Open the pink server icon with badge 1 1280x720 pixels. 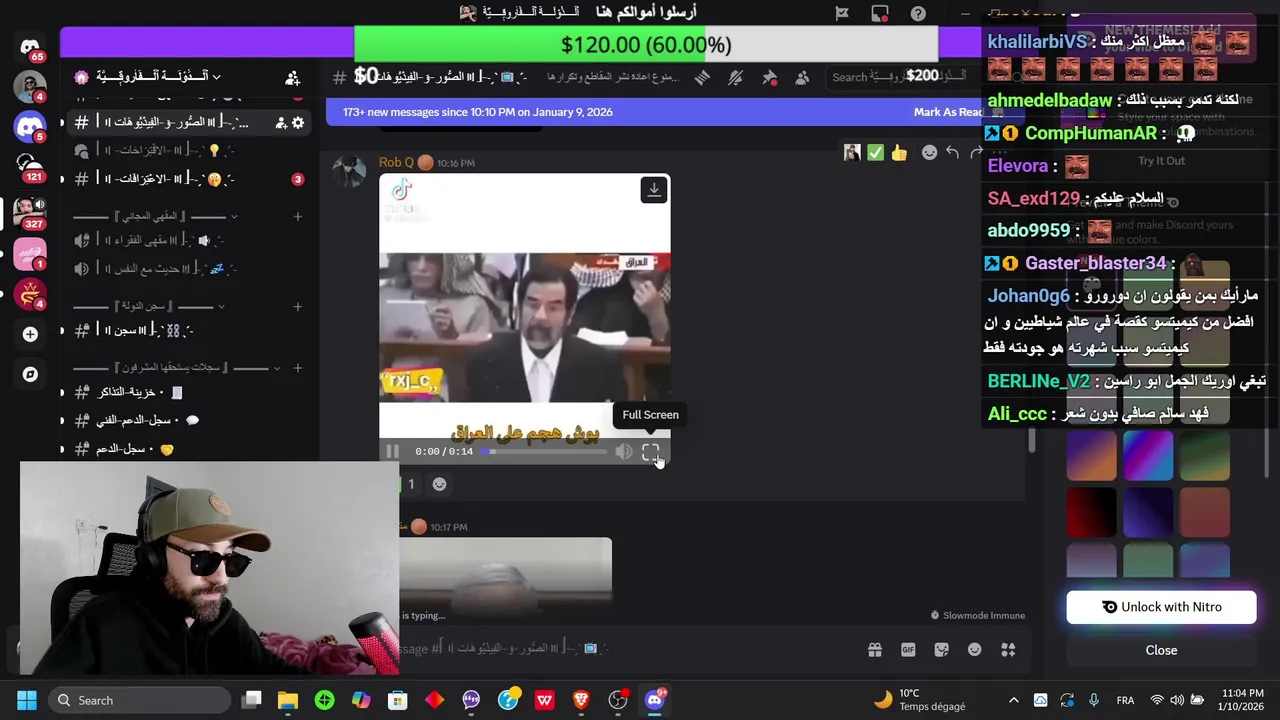click(30, 255)
